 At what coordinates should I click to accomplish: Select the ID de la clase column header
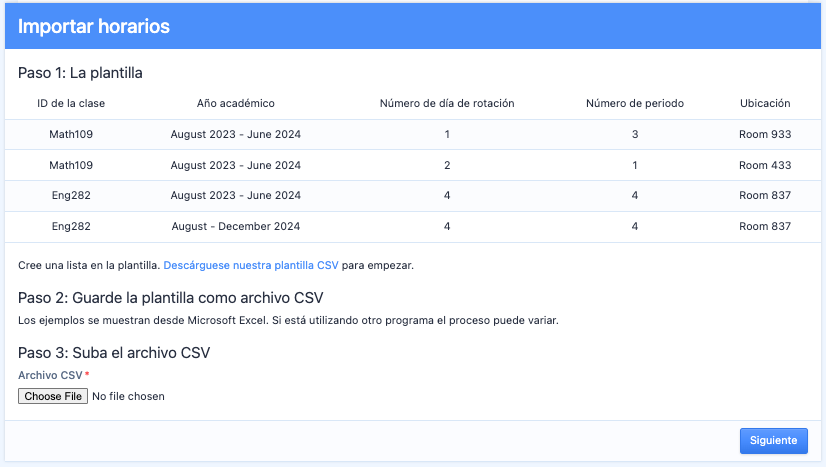click(x=71, y=103)
